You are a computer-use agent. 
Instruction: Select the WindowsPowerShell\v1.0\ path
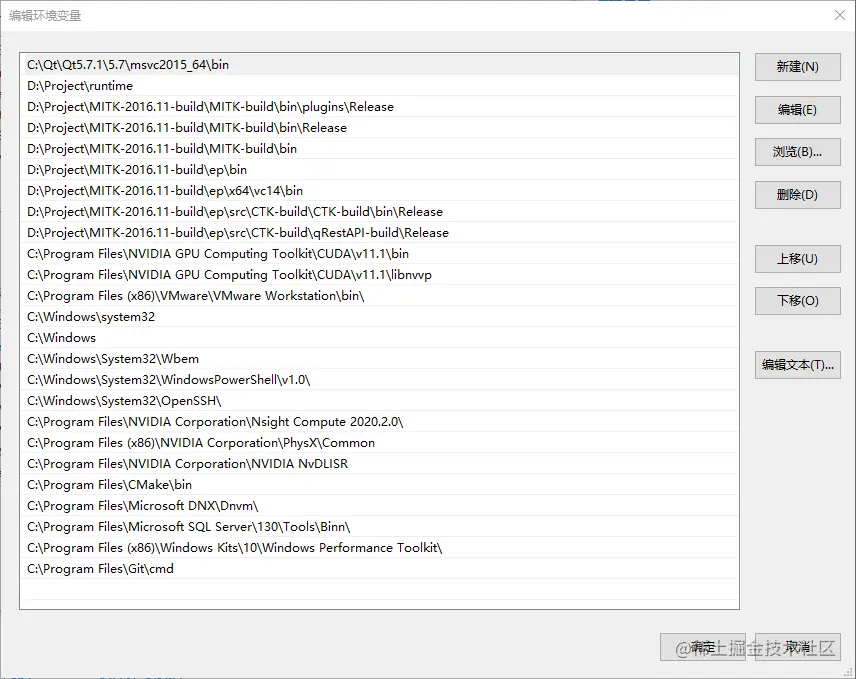point(381,380)
